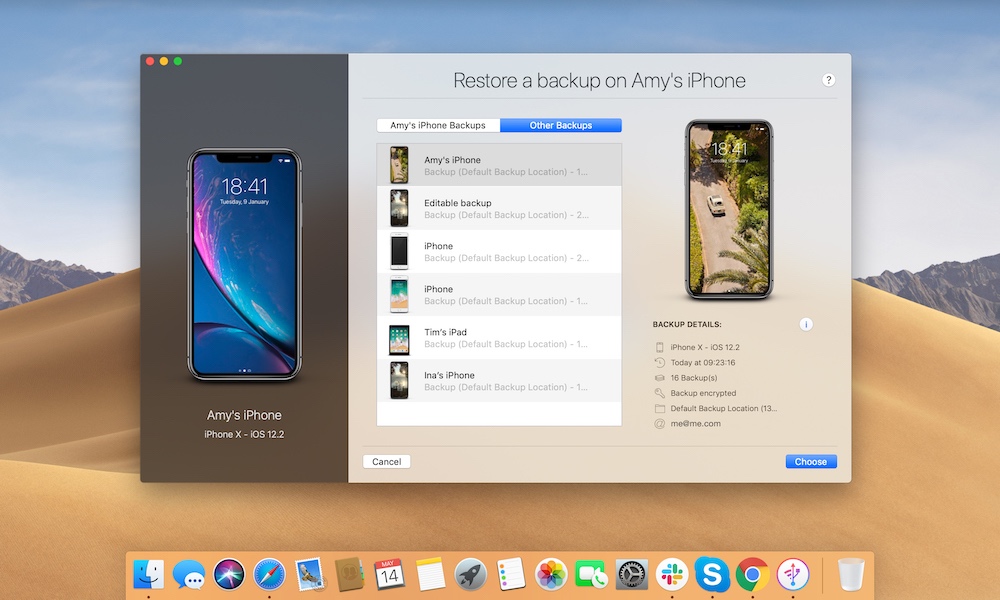This screenshot has width=1000, height=600.
Task: Select the Ina's iPhone backup row
Action: (499, 381)
